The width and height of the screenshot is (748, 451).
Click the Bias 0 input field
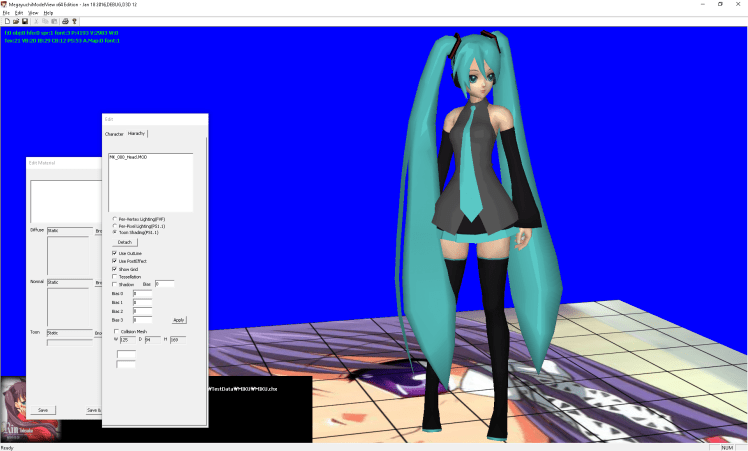click(x=143, y=294)
